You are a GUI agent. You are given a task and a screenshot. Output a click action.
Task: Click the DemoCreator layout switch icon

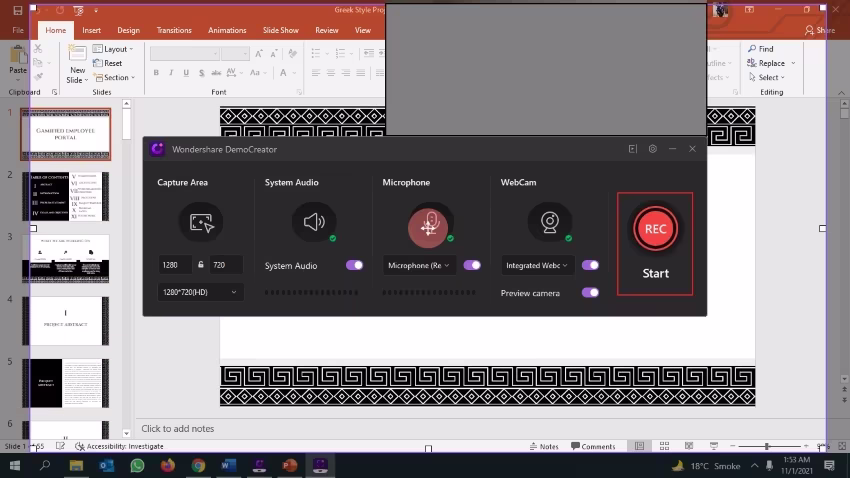tap(633, 148)
